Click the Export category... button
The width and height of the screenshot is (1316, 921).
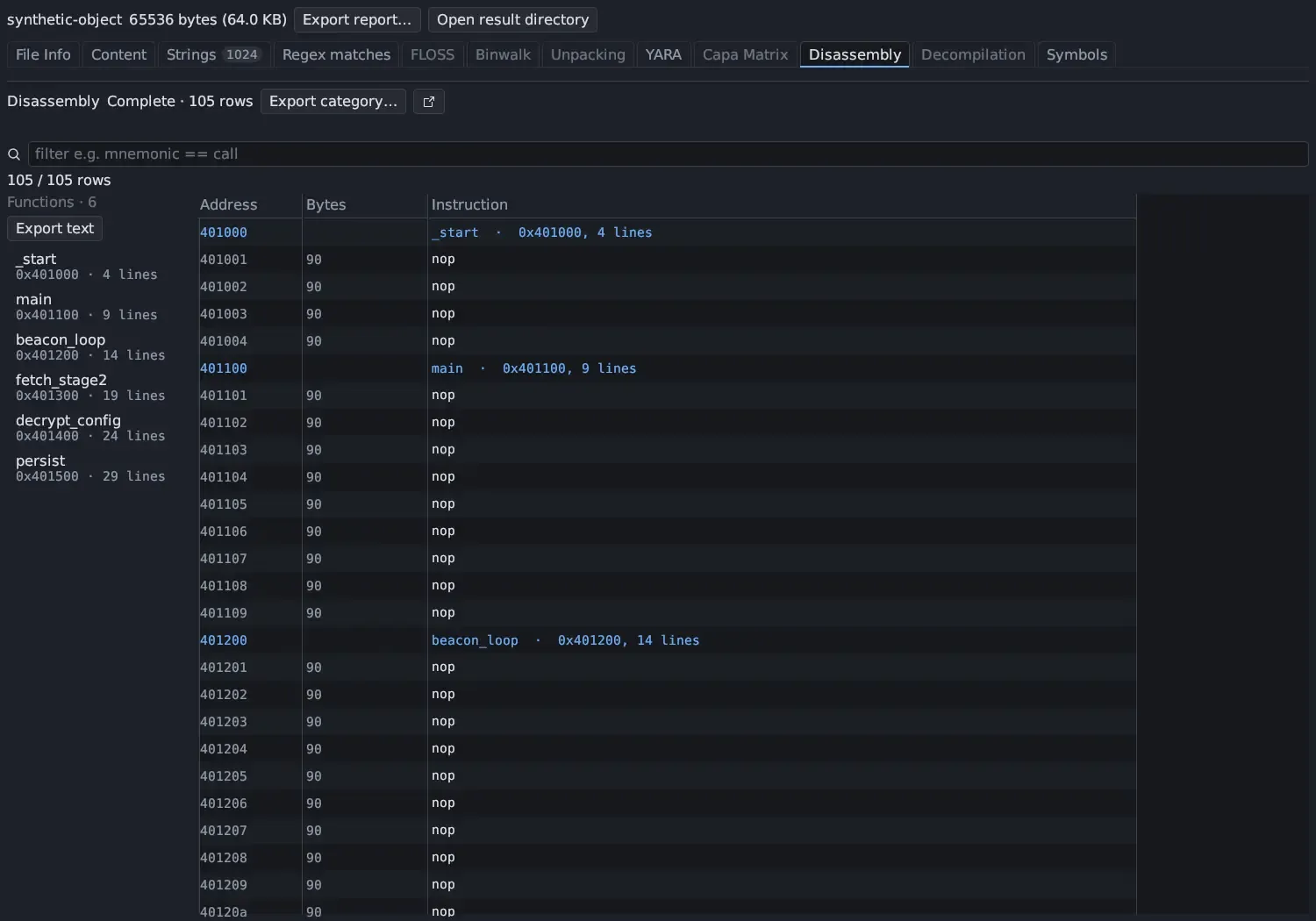(x=333, y=102)
